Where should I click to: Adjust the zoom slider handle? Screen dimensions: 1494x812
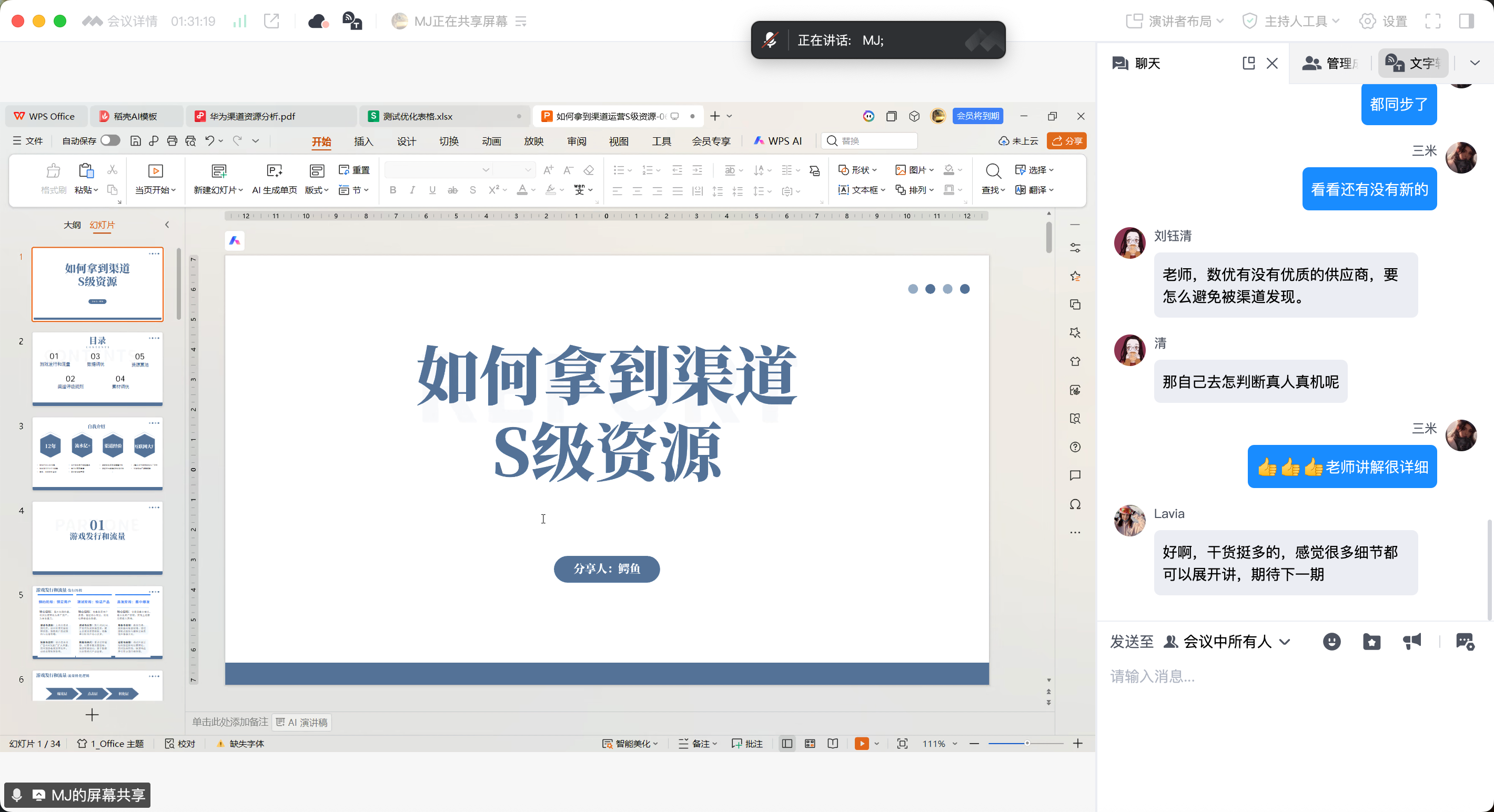[1026, 743]
